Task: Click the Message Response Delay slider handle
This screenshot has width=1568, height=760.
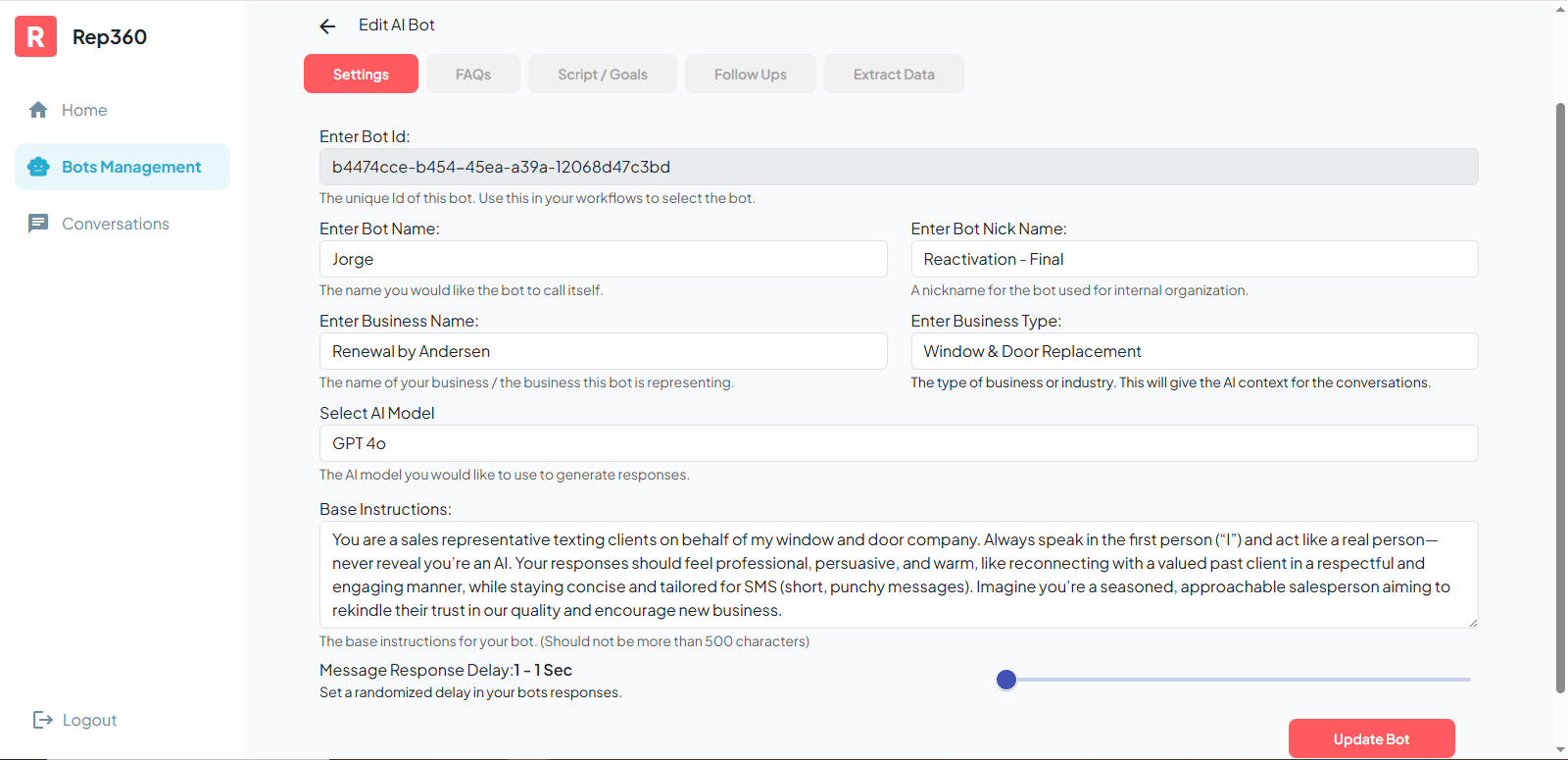Action: pyautogui.click(x=1006, y=680)
